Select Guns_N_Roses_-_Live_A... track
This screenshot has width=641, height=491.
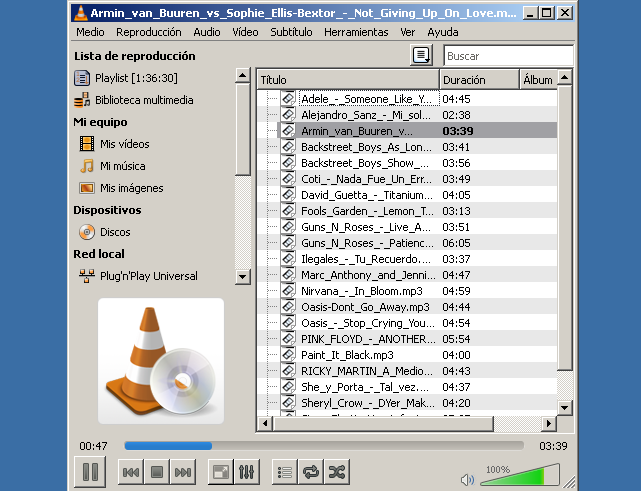pyautogui.click(x=407, y=227)
